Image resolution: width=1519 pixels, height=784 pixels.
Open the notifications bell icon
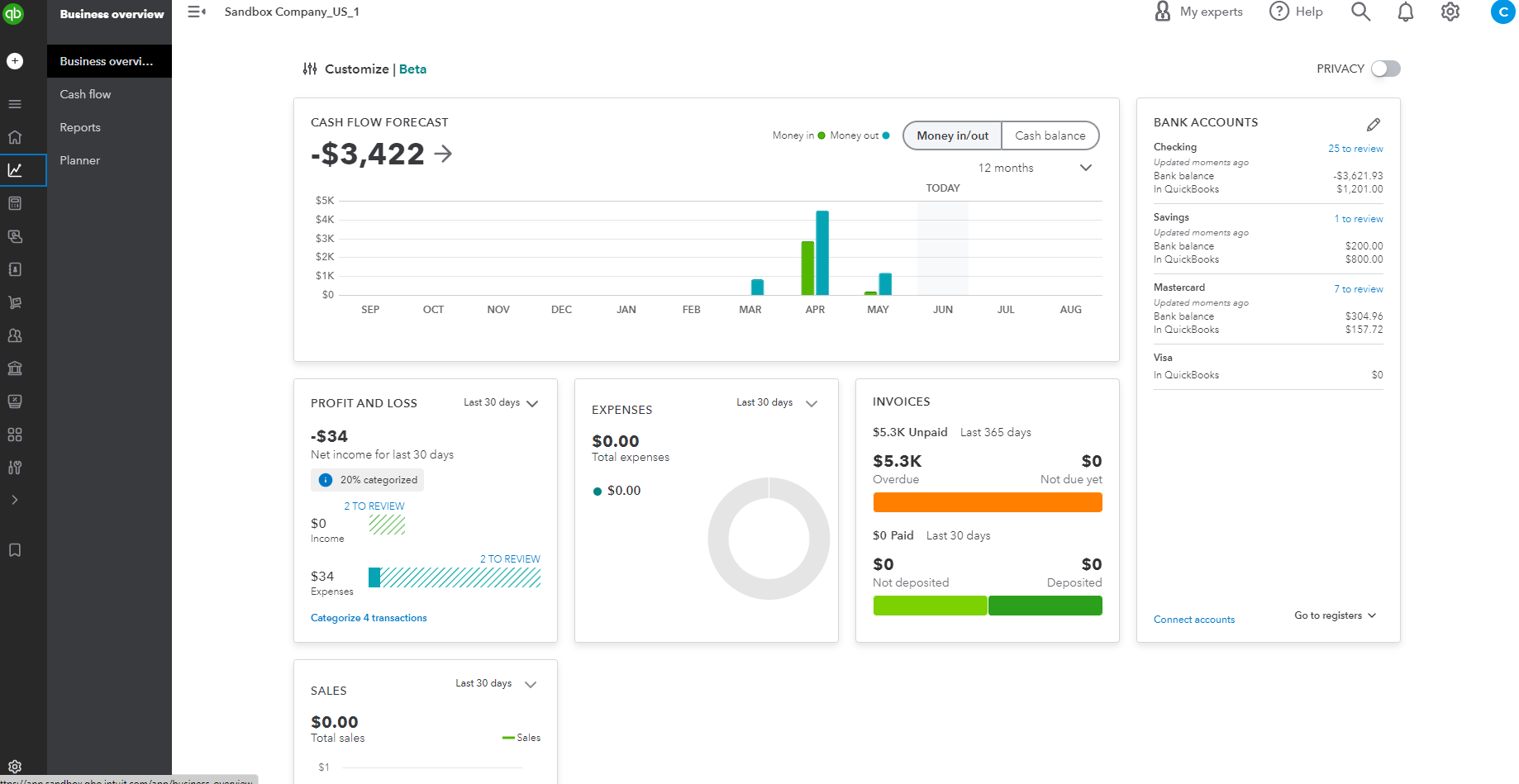coord(1405,12)
